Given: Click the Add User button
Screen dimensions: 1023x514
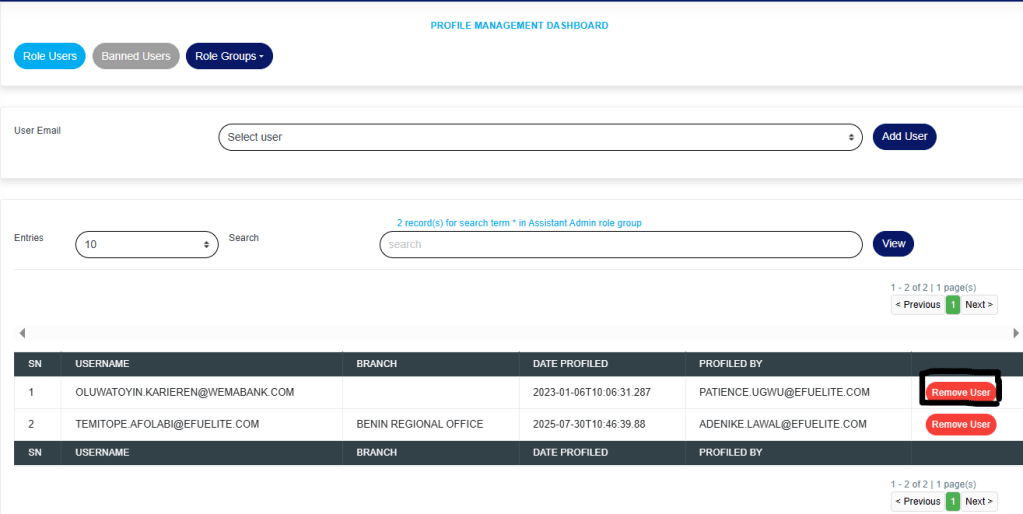Looking at the screenshot, I should coord(904,136).
